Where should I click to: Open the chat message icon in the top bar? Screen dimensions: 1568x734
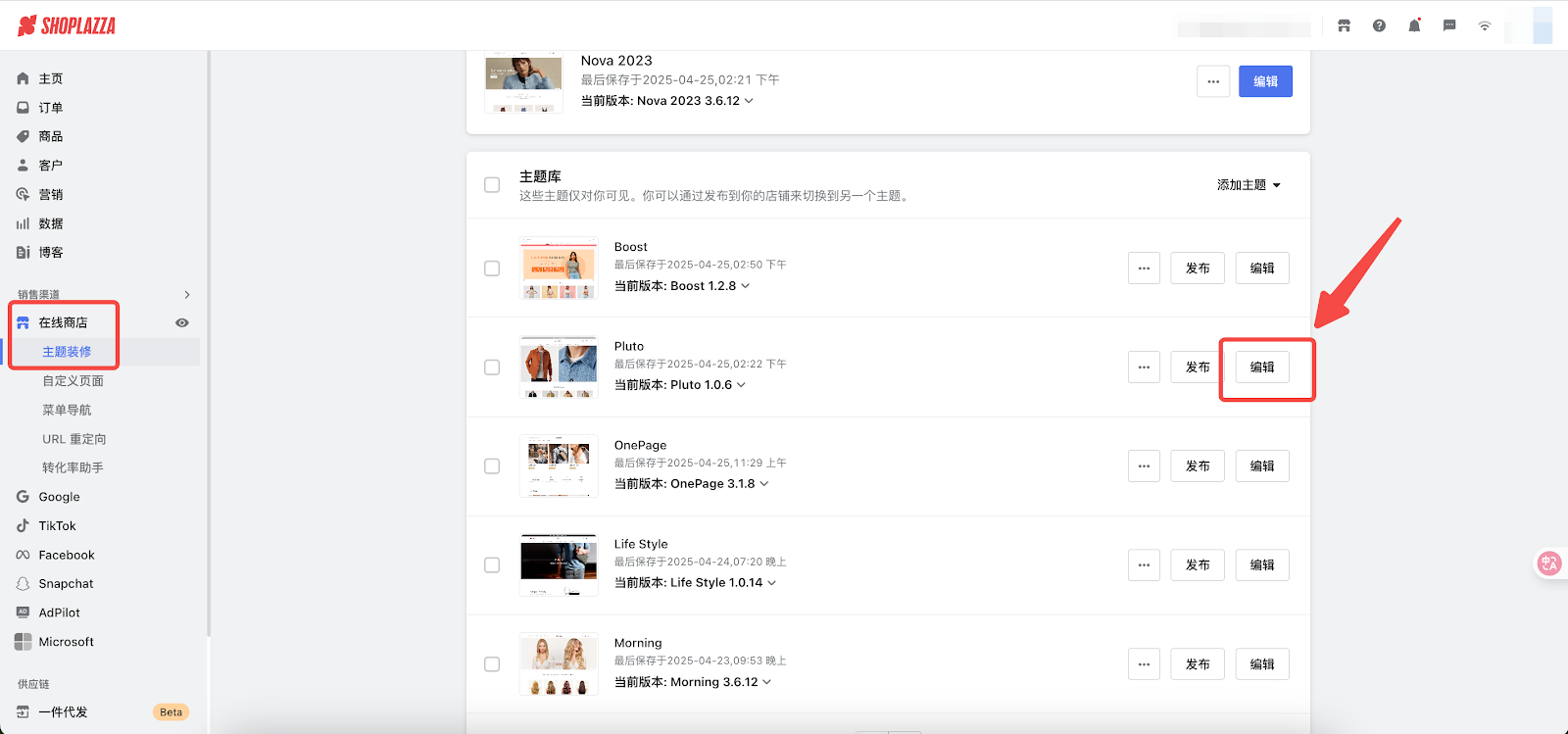(x=1449, y=25)
